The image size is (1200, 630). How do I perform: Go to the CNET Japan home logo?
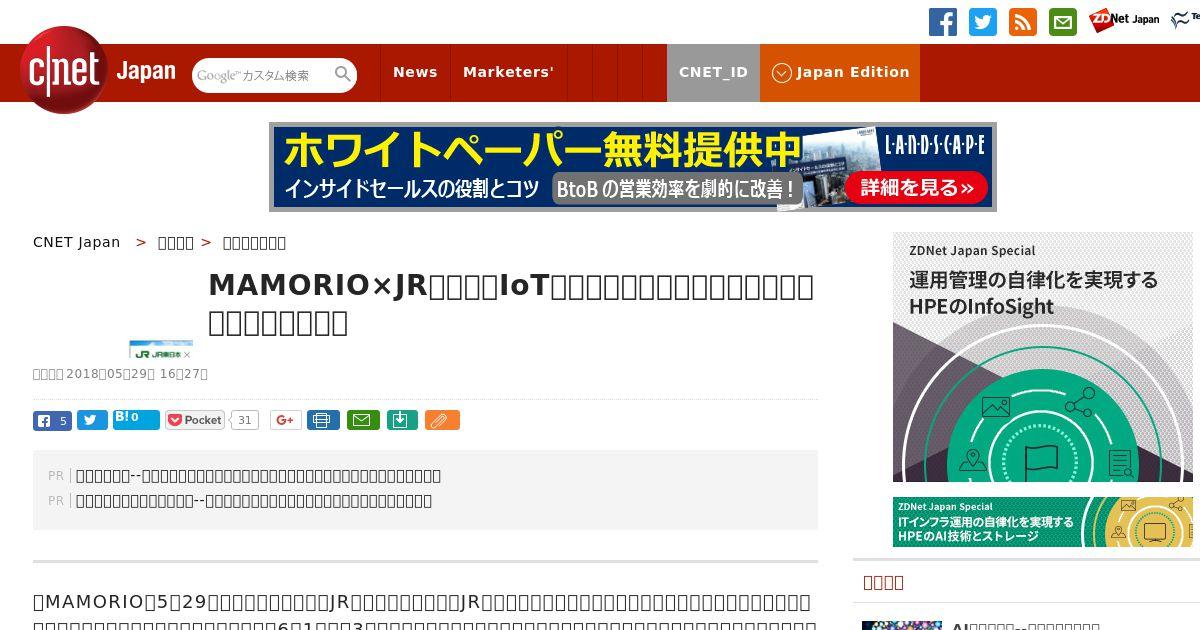coord(98,71)
